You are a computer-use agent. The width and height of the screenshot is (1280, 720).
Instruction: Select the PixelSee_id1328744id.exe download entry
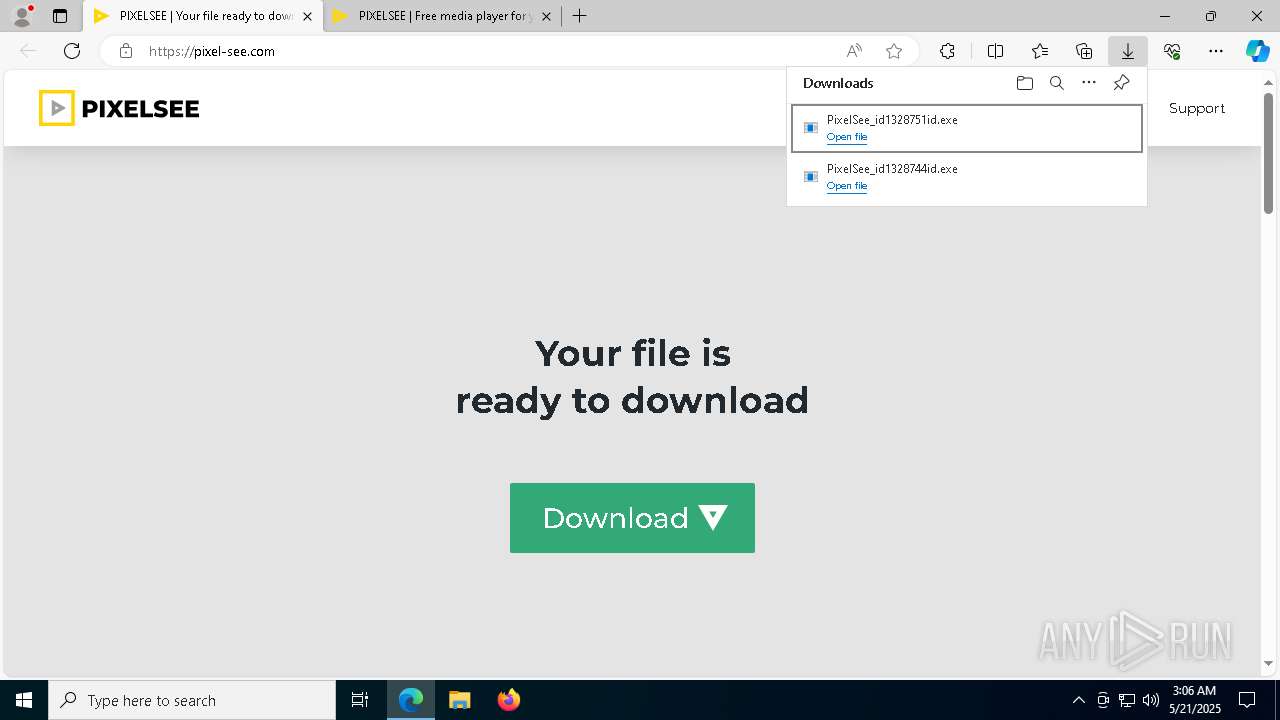(x=967, y=177)
